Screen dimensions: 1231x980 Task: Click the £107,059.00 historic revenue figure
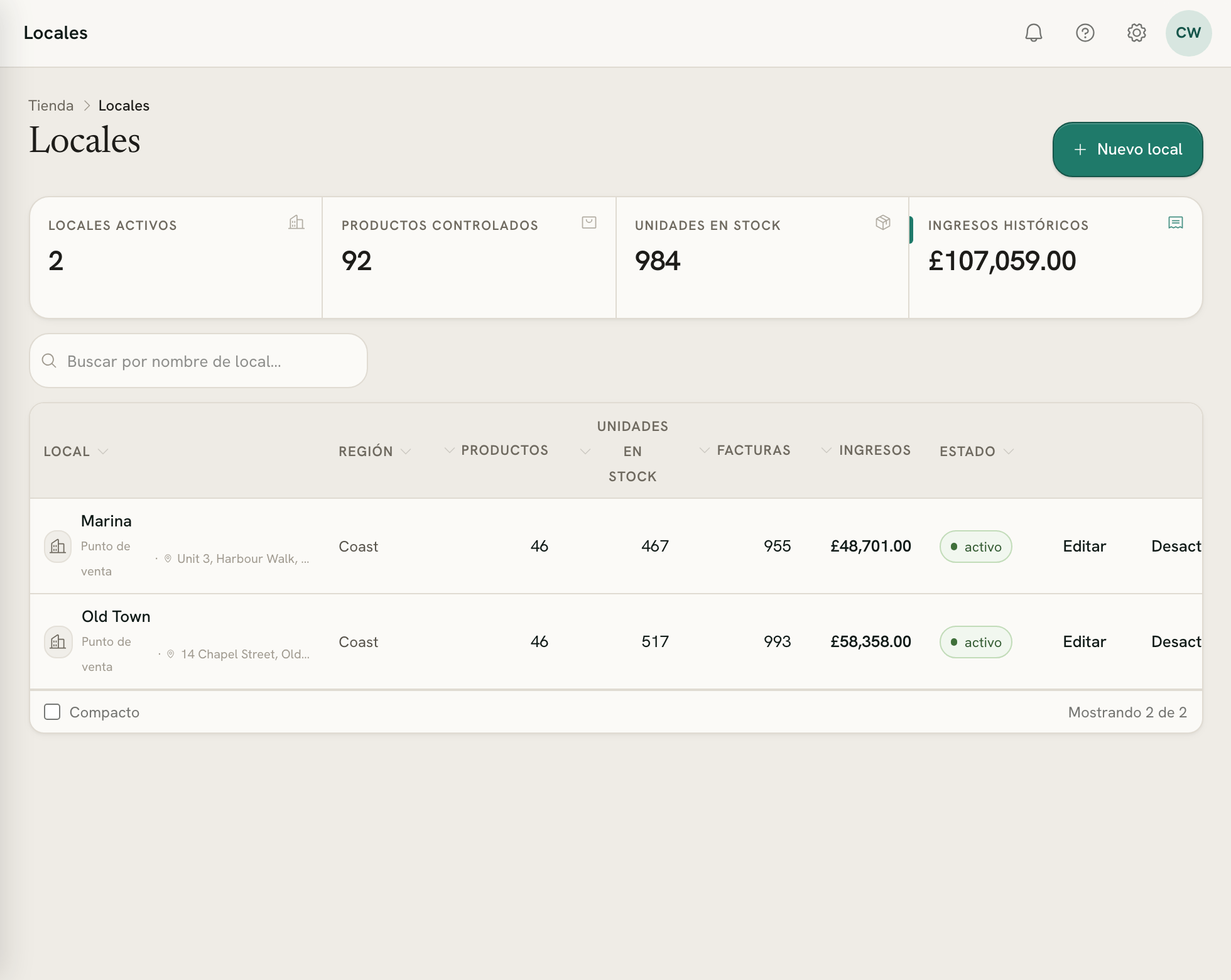click(1002, 261)
